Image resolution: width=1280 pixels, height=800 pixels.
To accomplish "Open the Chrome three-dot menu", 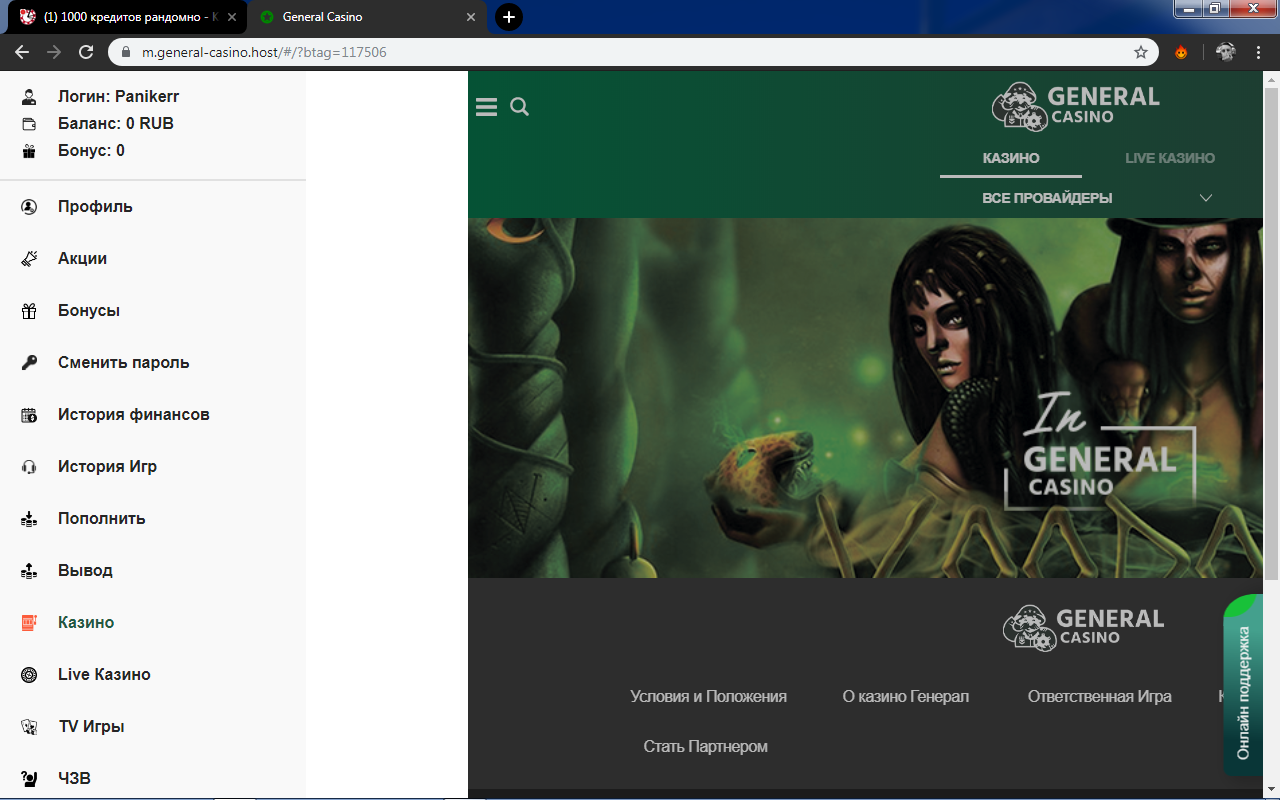I will 1258,52.
